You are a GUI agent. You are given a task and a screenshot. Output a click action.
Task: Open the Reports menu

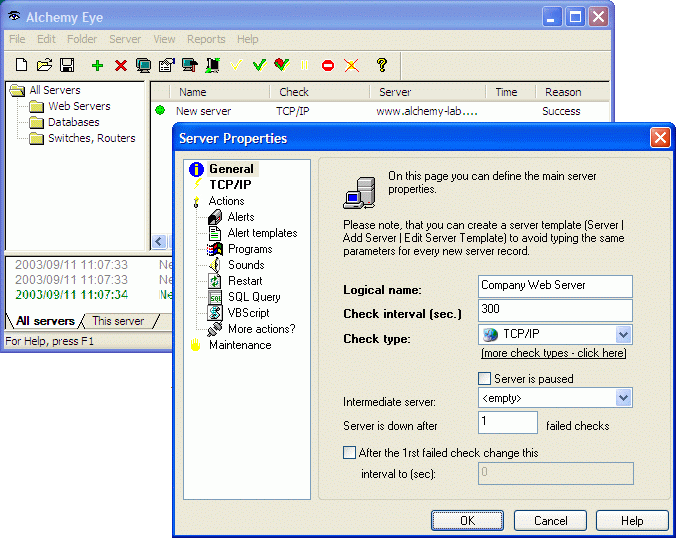pos(206,39)
